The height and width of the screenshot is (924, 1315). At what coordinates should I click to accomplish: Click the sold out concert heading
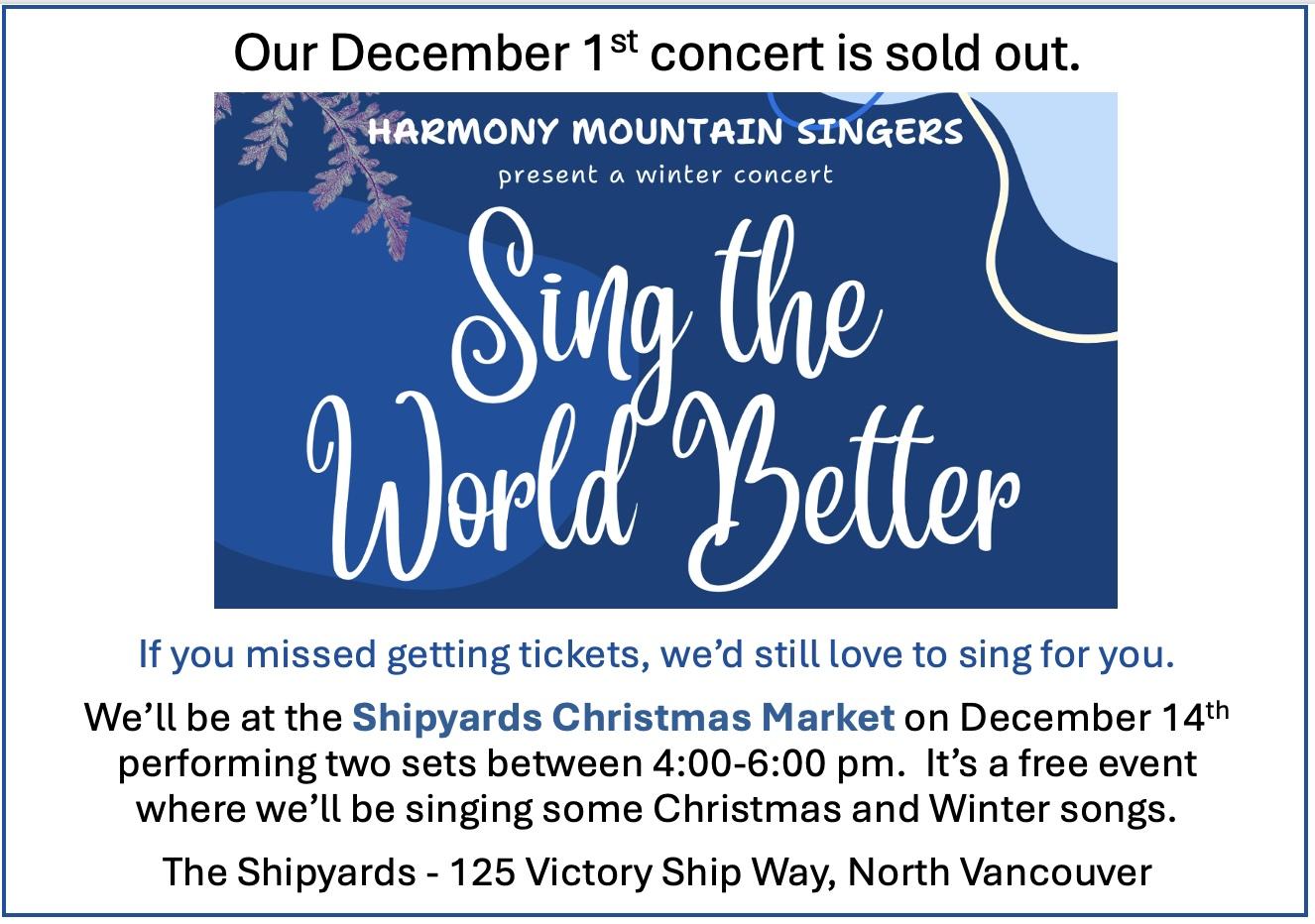[657, 54]
